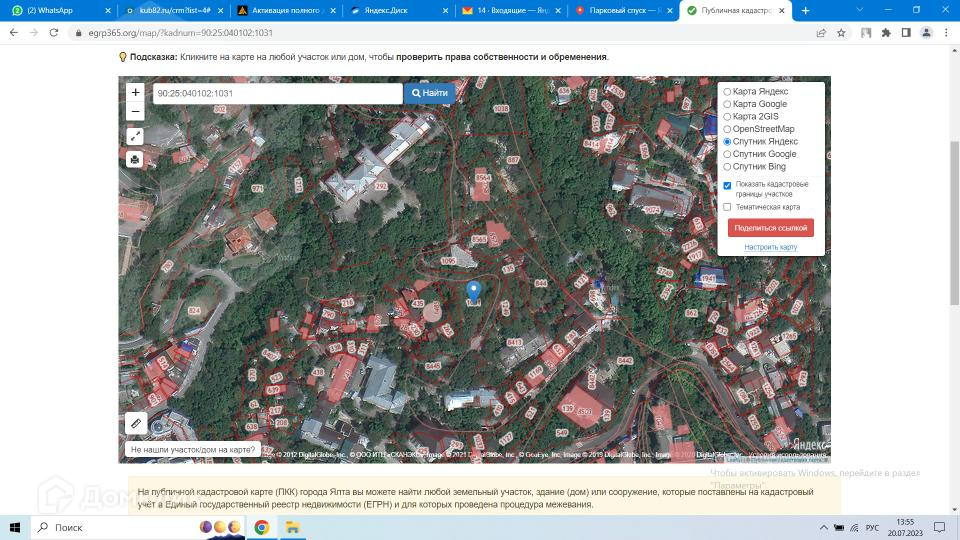
Task: Open the ruler measurement tool
Action: 136,423
